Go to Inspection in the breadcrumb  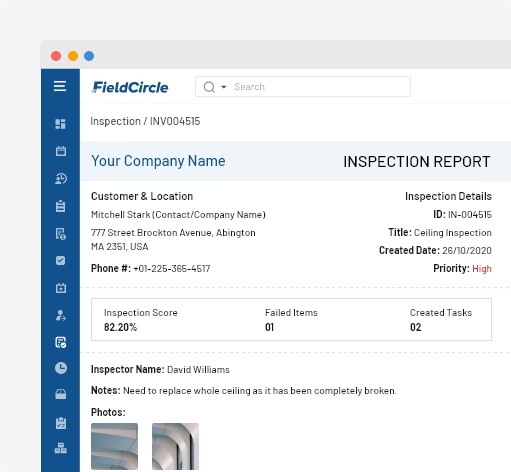[115, 121]
